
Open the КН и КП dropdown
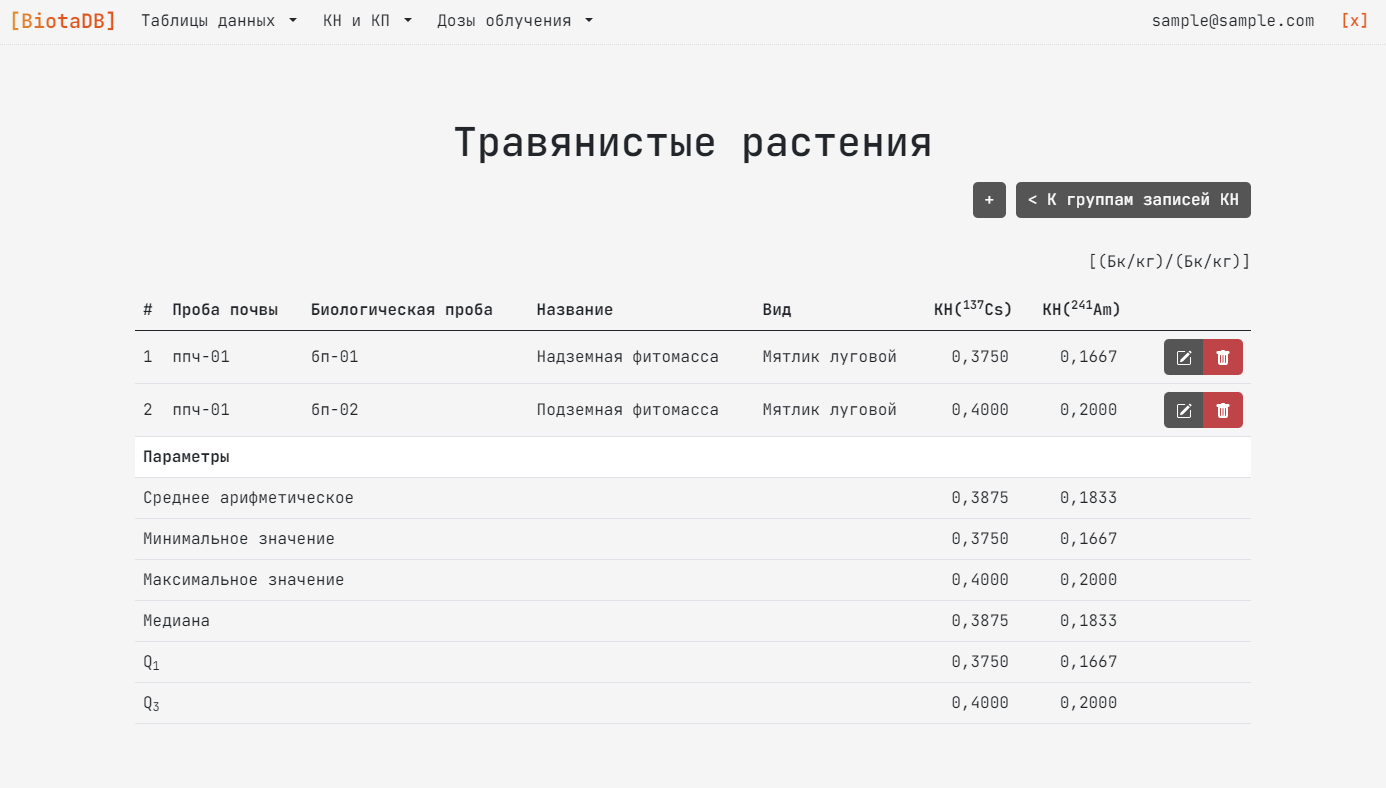point(367,20)
